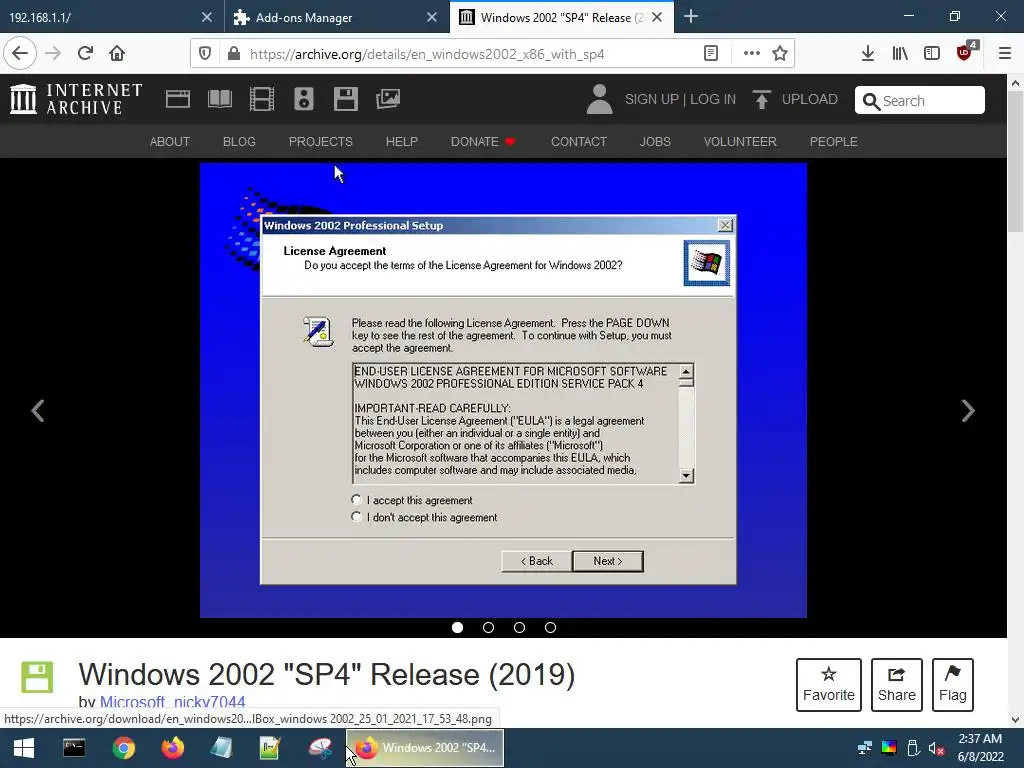Open a new Firefox tab

click(691, 17)
